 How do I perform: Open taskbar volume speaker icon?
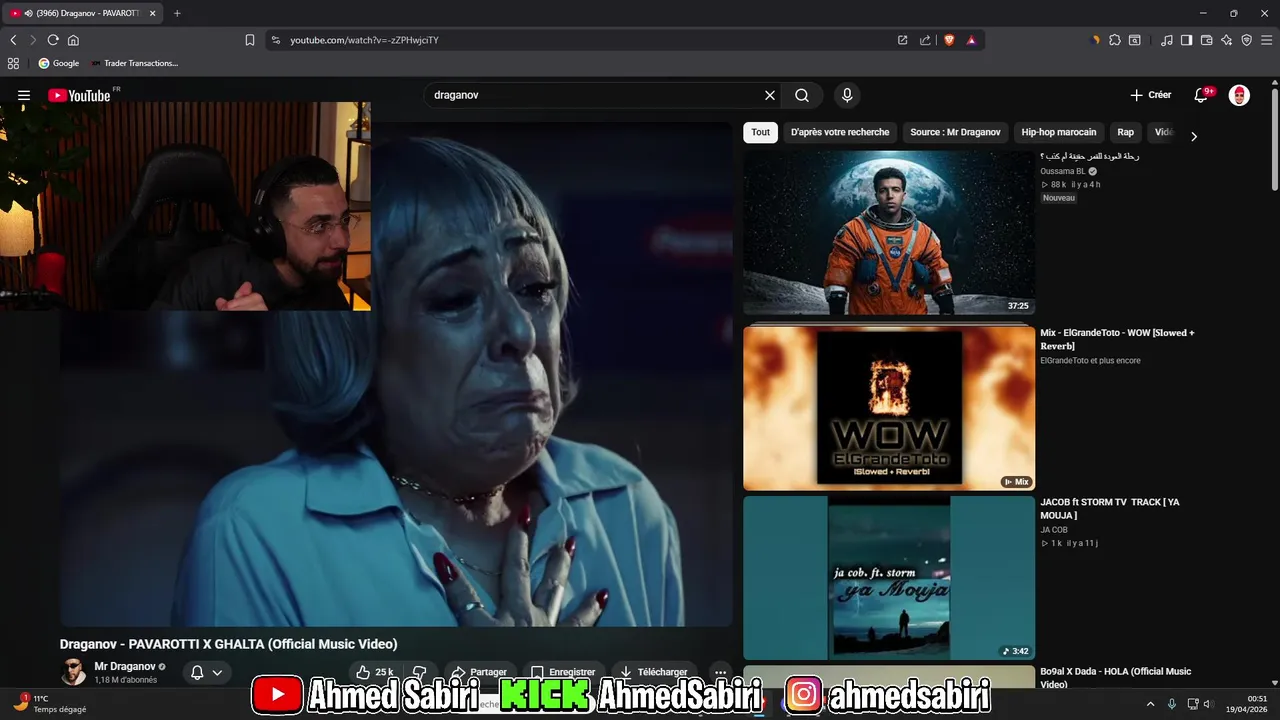(1208, 704)
